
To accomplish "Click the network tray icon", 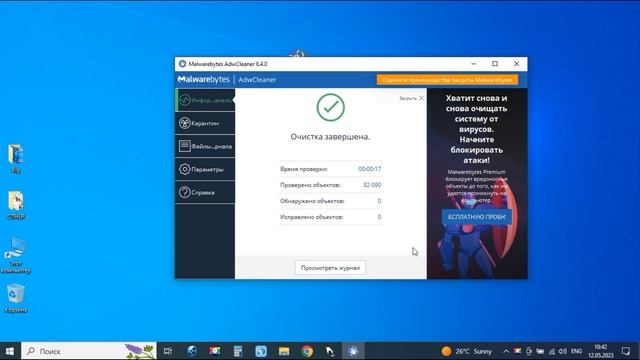I will (552, 351).
